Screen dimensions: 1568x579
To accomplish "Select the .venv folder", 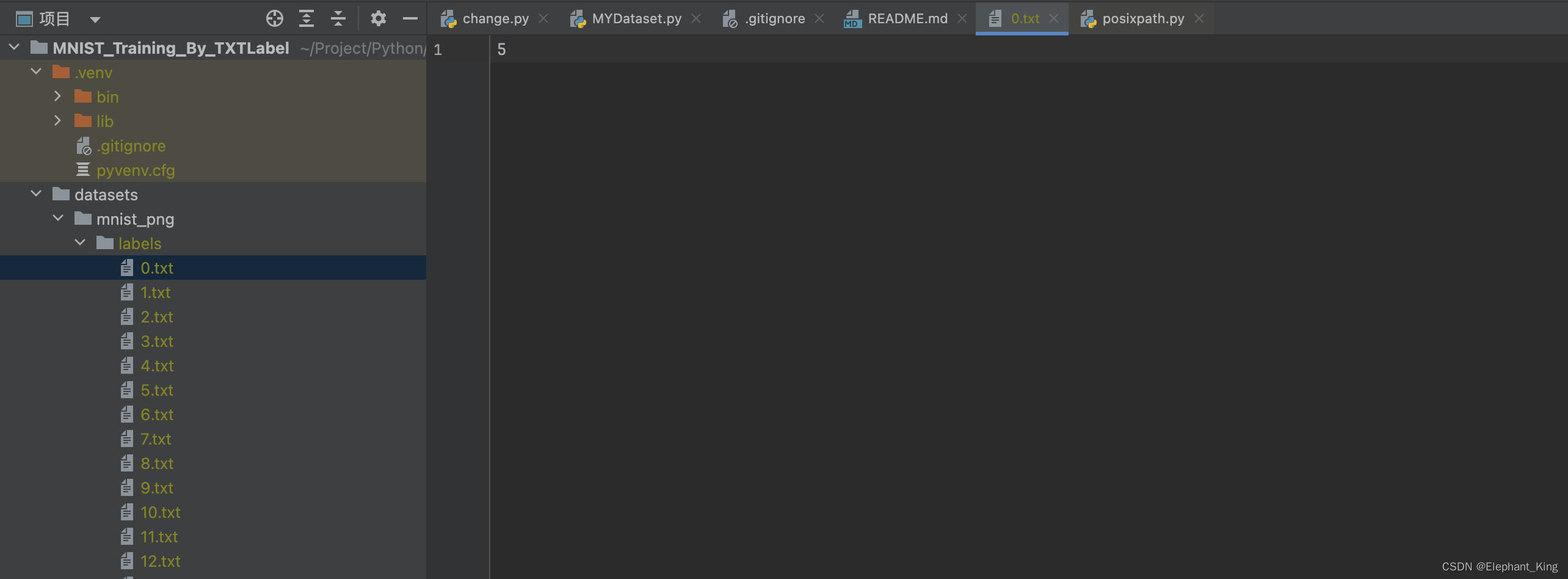I will (x=93, y=73).
